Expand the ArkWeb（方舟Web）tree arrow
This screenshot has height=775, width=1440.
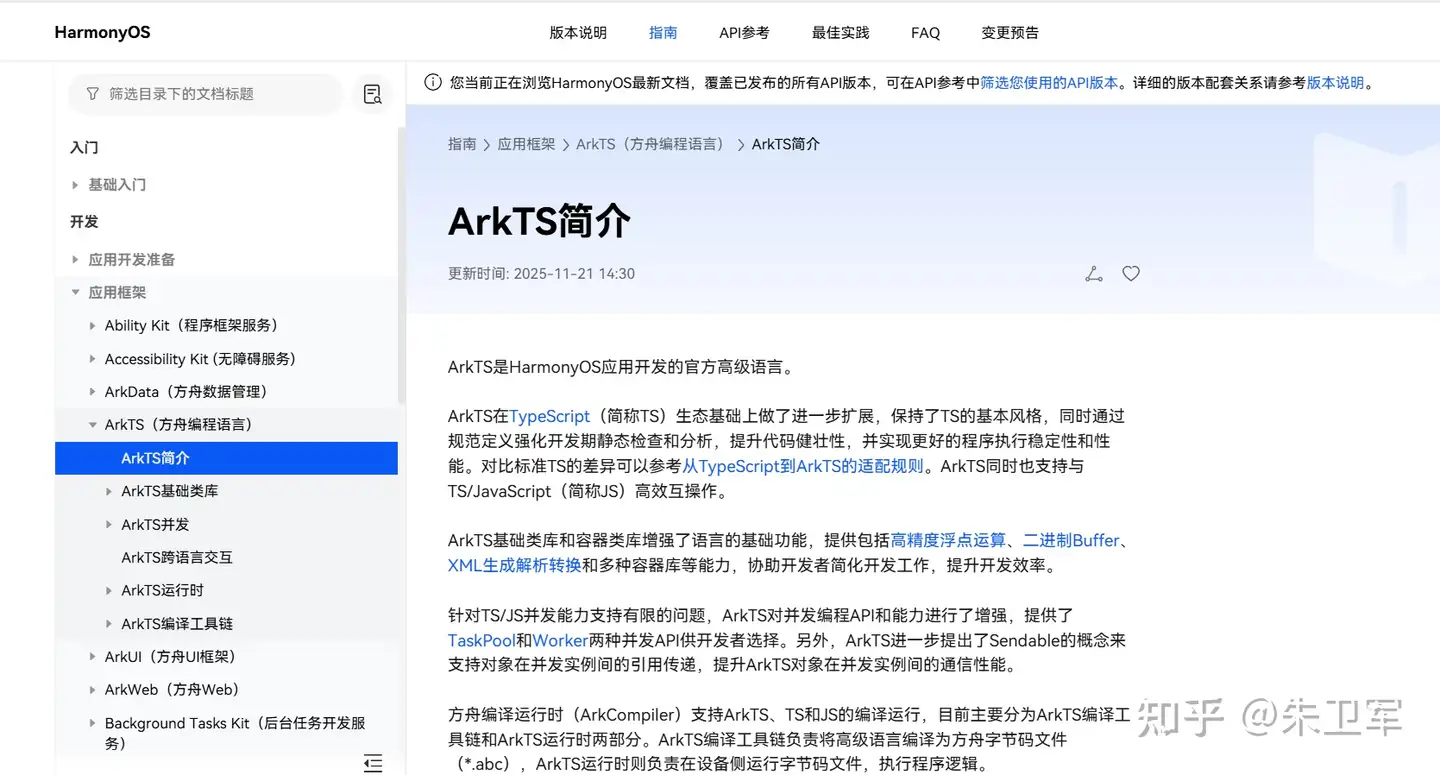[92, 690]
